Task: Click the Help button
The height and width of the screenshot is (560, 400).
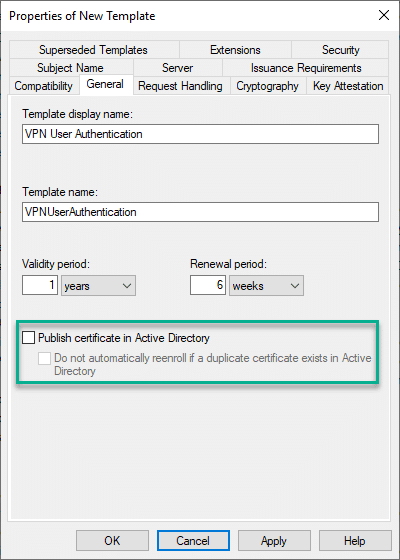Action: [x=355, y=540]
